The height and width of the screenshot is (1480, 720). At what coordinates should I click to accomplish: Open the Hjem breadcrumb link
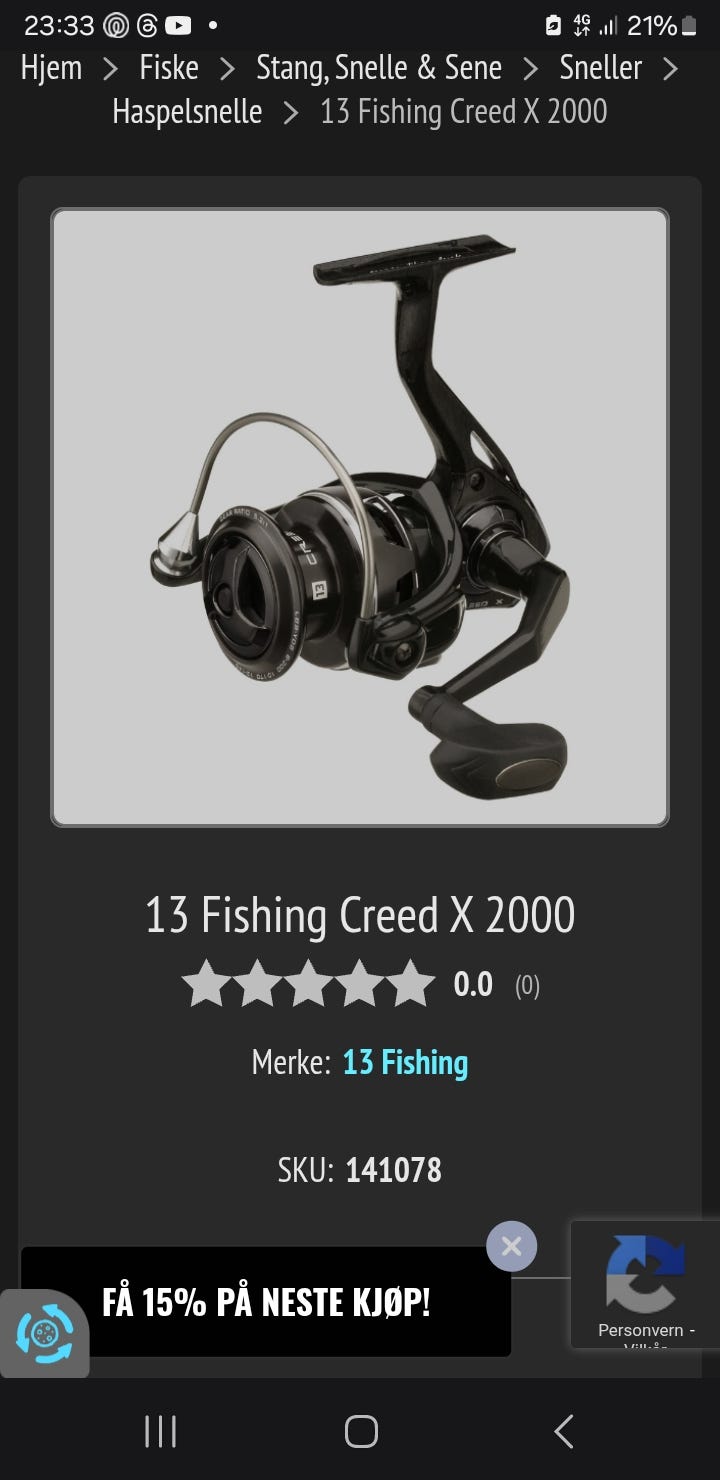[51, 68]
